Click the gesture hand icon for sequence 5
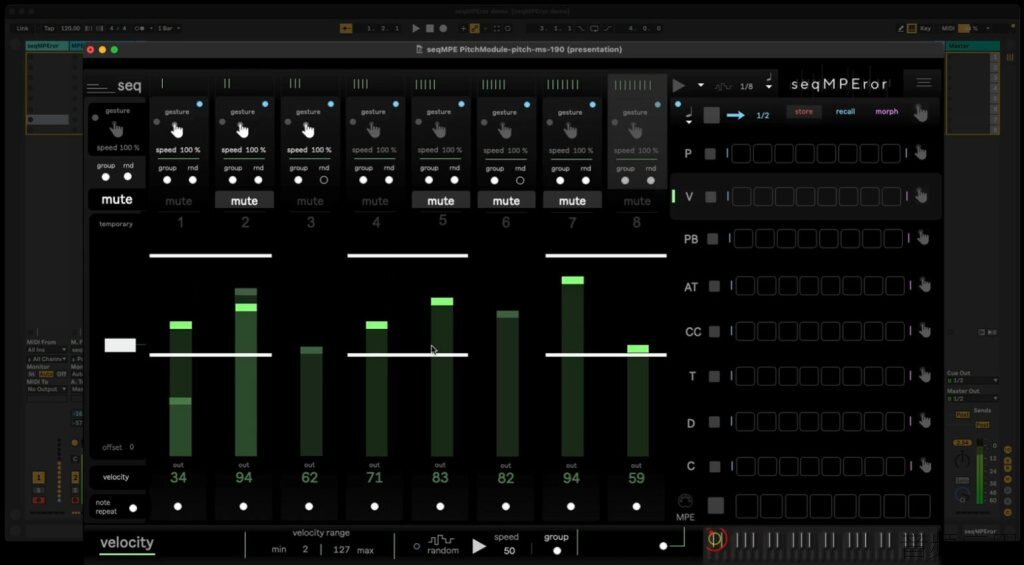Image resolution: width=1024 pixels, height=565 pixels. pyautogui.click(x=439, y=131)
